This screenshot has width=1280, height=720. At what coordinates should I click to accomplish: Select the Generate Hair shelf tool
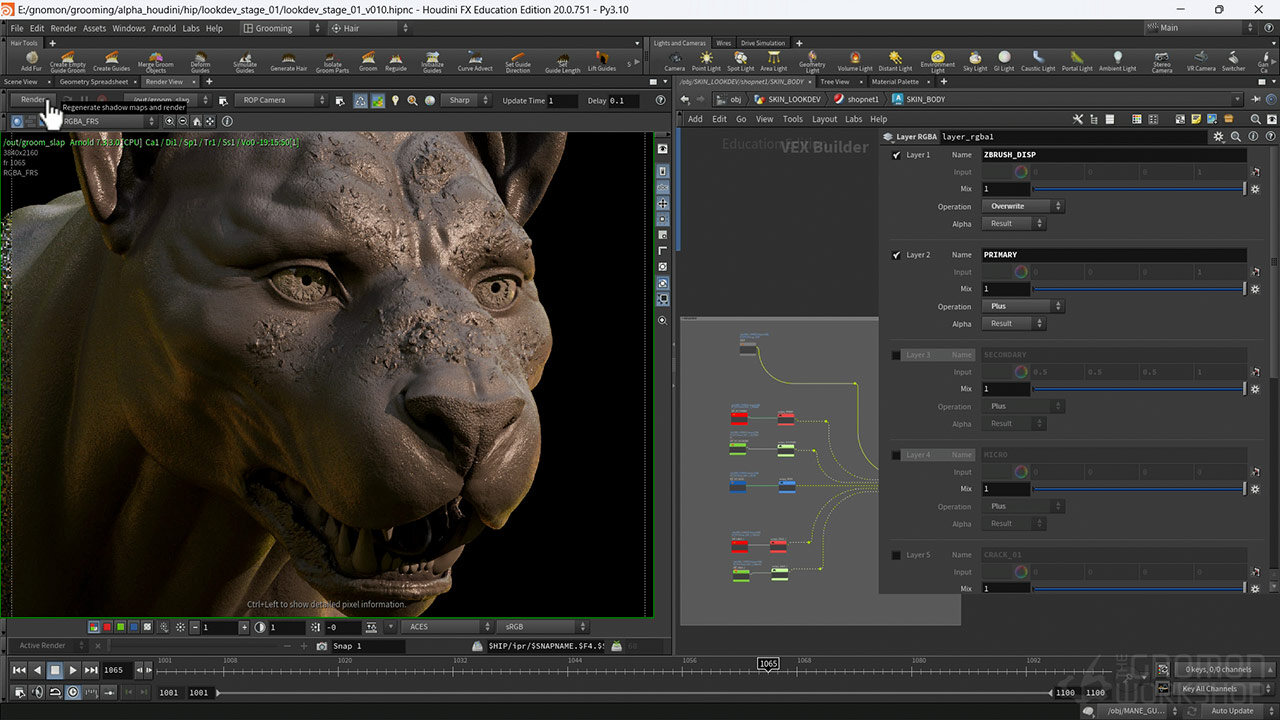pos(288,61)
